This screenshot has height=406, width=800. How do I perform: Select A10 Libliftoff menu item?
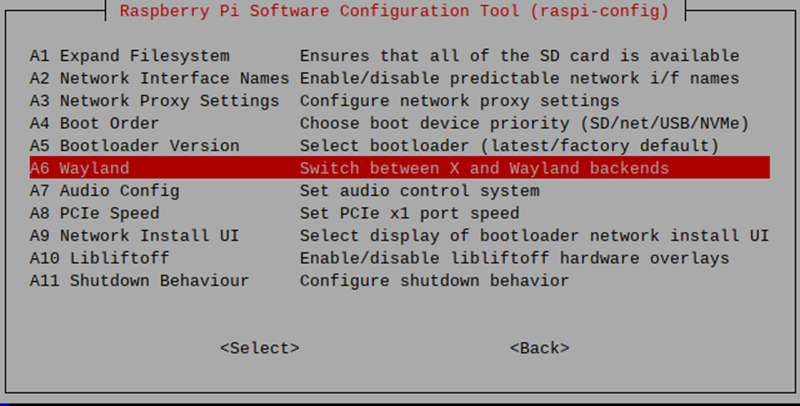pos(399,258)
